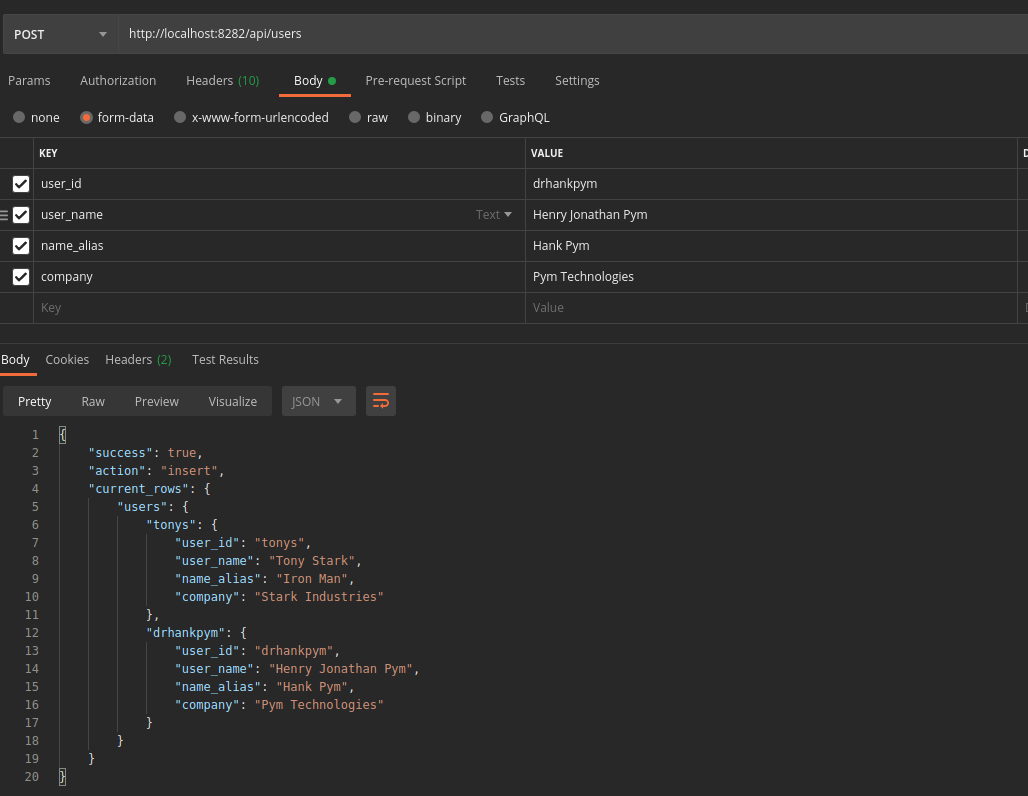Viewport: 1028px width, 796px height.
Task: View the response Headers tab
Action: pos(137,360)
